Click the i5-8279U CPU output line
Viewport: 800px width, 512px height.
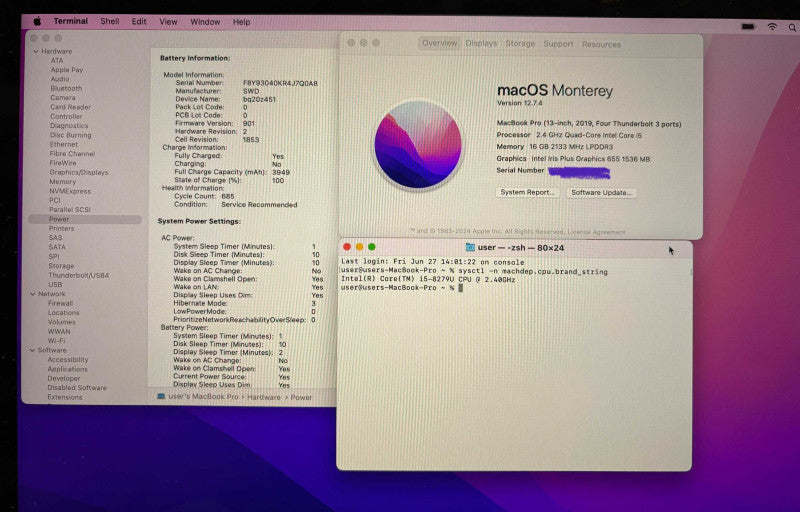(x=428, y=279)
